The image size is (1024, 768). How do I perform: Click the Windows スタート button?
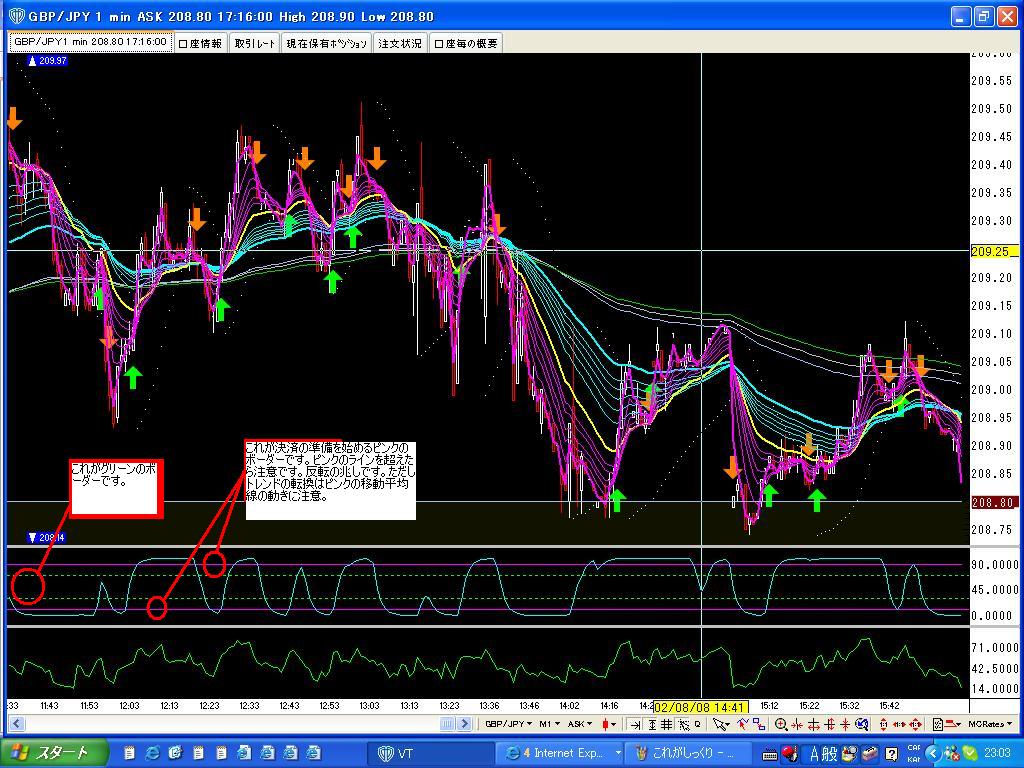tap(54, 753)
